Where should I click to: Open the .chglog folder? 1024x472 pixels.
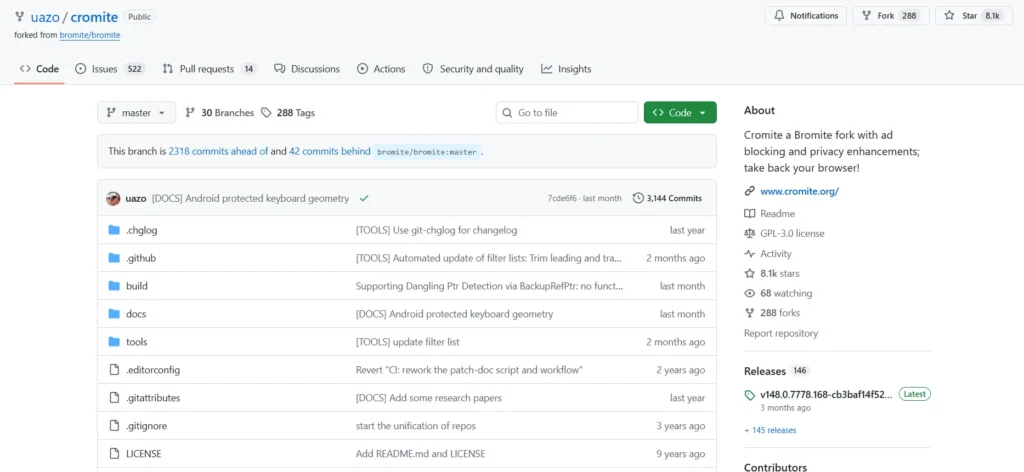(x=142, y=230)
